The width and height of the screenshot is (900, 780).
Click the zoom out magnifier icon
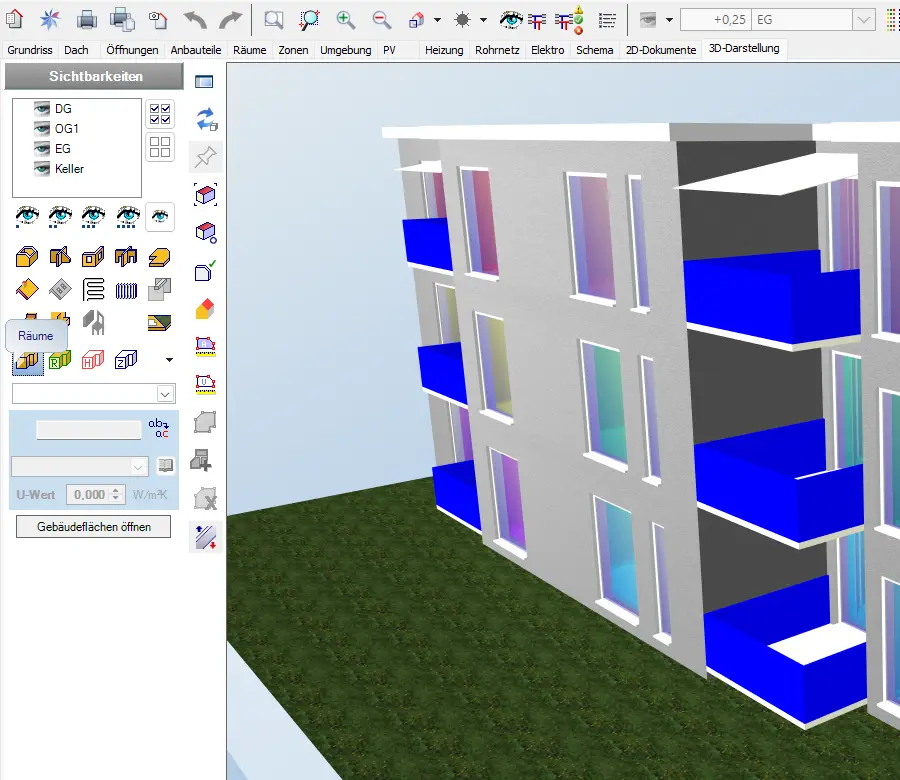[381, 18]
